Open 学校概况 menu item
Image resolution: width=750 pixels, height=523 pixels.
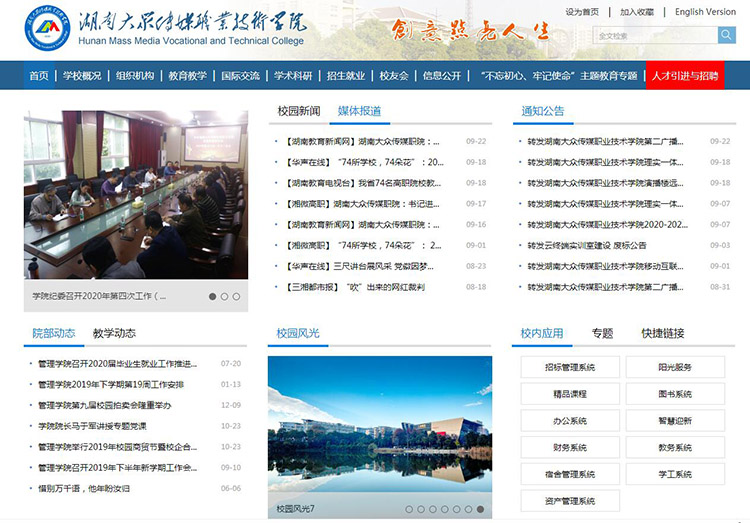(x=82, y=76)
